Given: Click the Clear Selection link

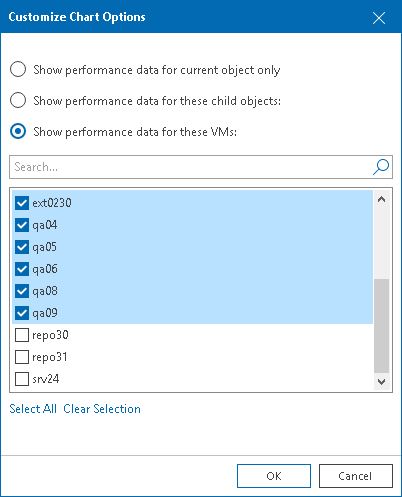Looking at the screenshot, I should [102, 409].
